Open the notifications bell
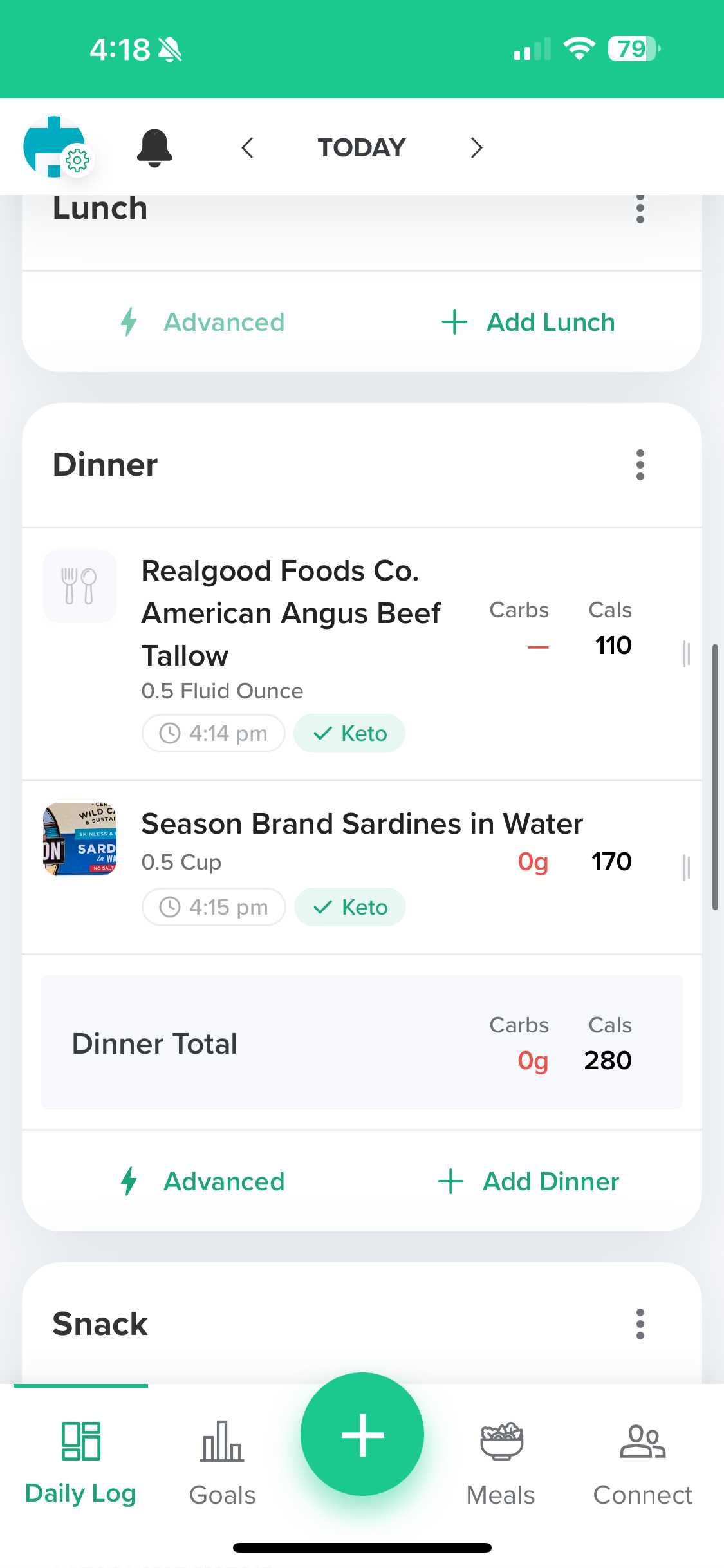This screenshot has height=1568, width=724. click(x=154, y=148)
